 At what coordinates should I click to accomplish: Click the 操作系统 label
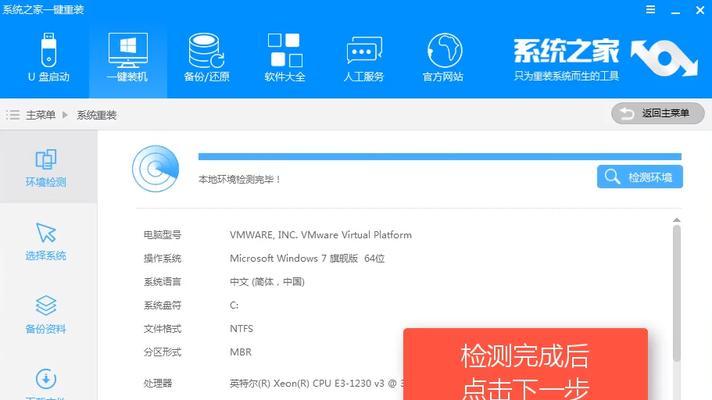[x=162, y=258]
